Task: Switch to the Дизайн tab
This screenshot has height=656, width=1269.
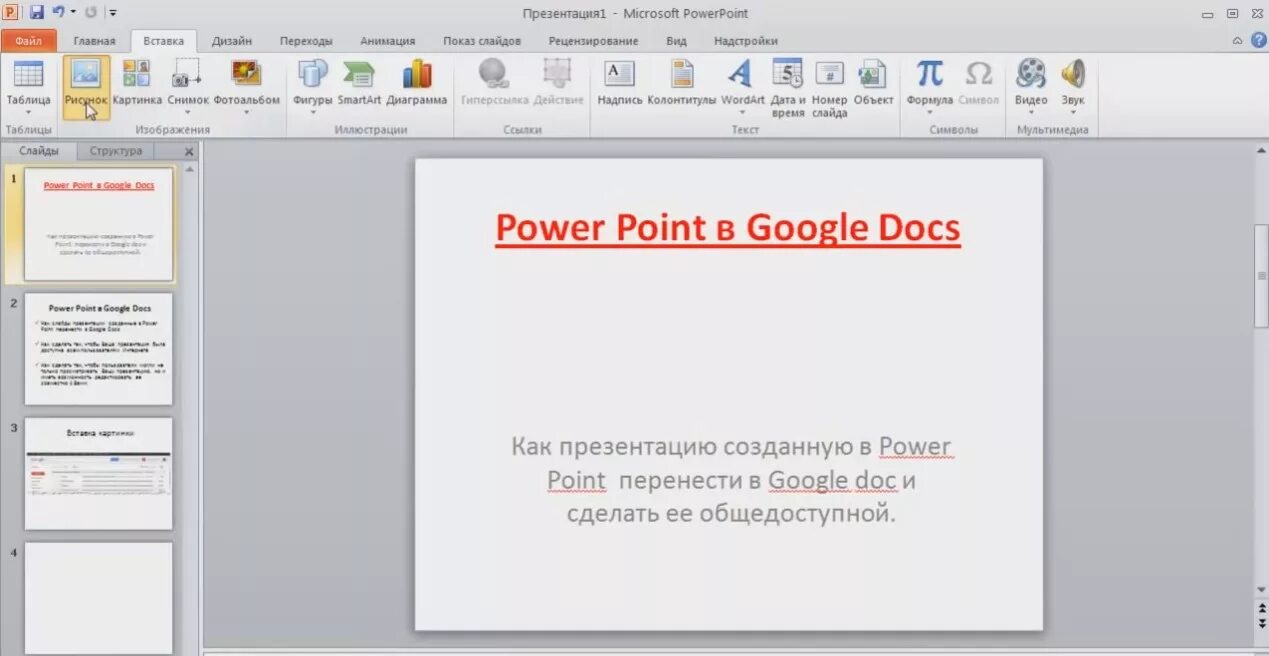Action: point(232,41)
